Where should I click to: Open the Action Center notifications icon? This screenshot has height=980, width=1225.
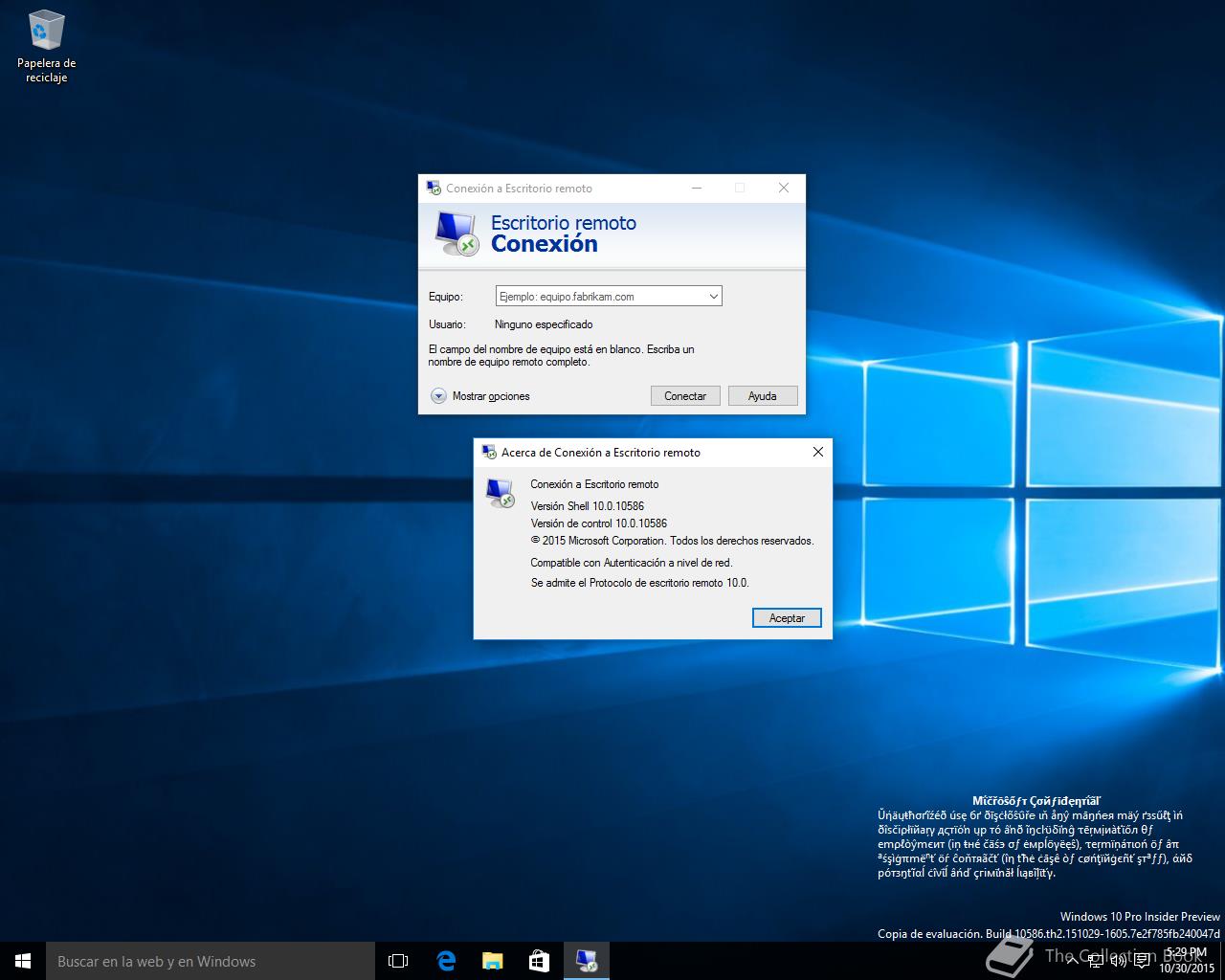pyautogui.click(x=1142, y=961)
